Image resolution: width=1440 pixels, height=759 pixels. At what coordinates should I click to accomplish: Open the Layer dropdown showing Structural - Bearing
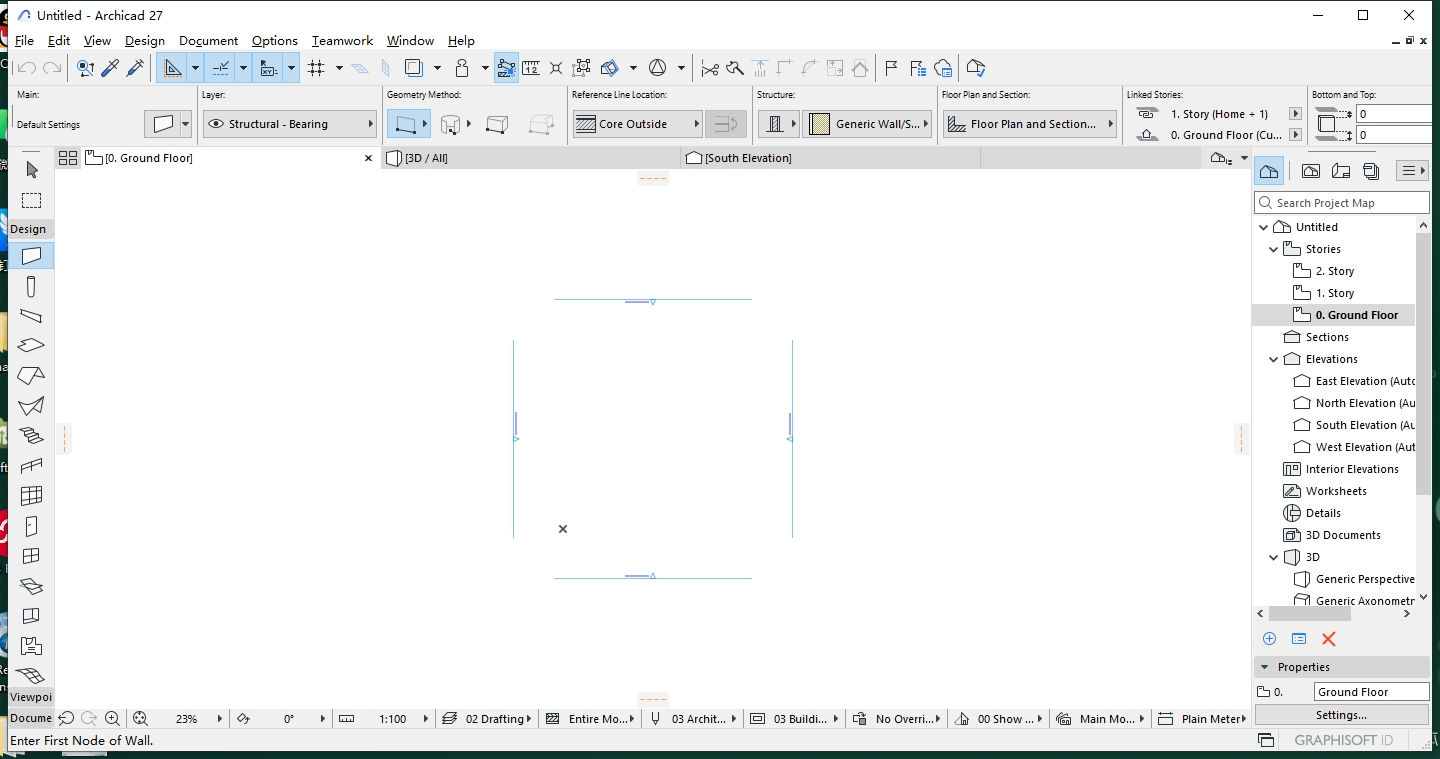[x=289, y=123]
